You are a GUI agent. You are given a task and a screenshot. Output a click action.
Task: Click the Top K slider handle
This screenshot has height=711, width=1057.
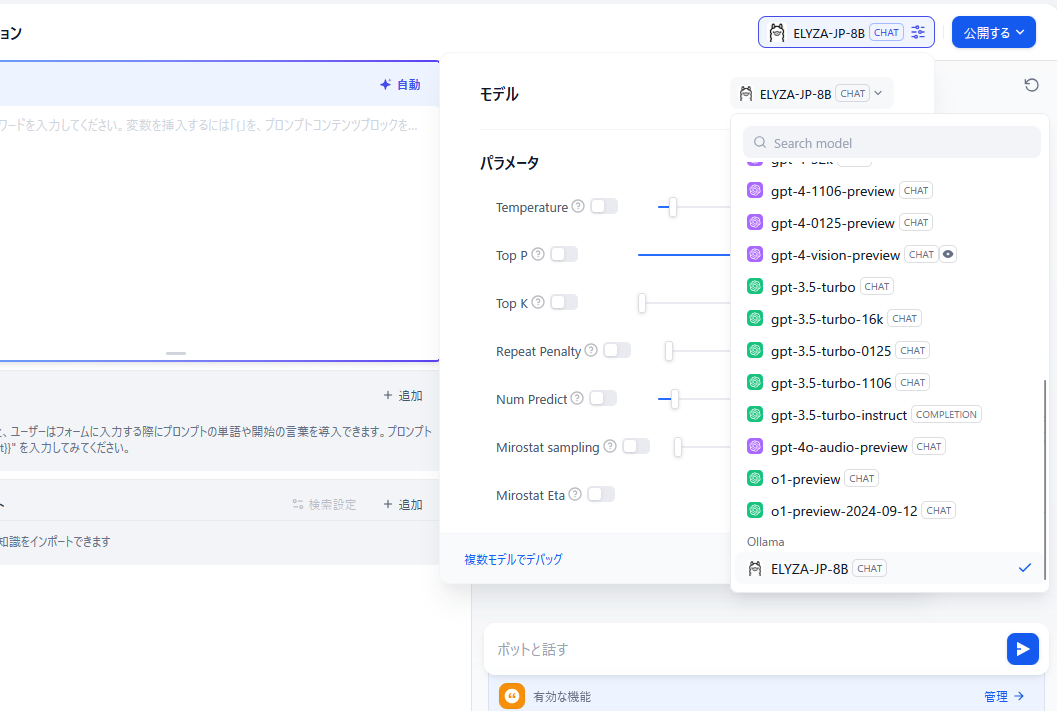642,303
